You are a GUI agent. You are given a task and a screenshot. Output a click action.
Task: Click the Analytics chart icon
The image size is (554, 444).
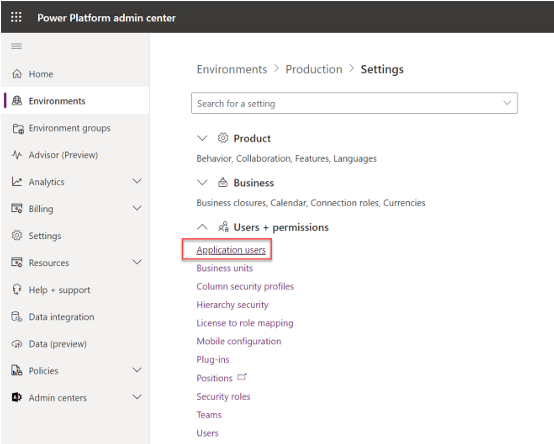[17, 182]
